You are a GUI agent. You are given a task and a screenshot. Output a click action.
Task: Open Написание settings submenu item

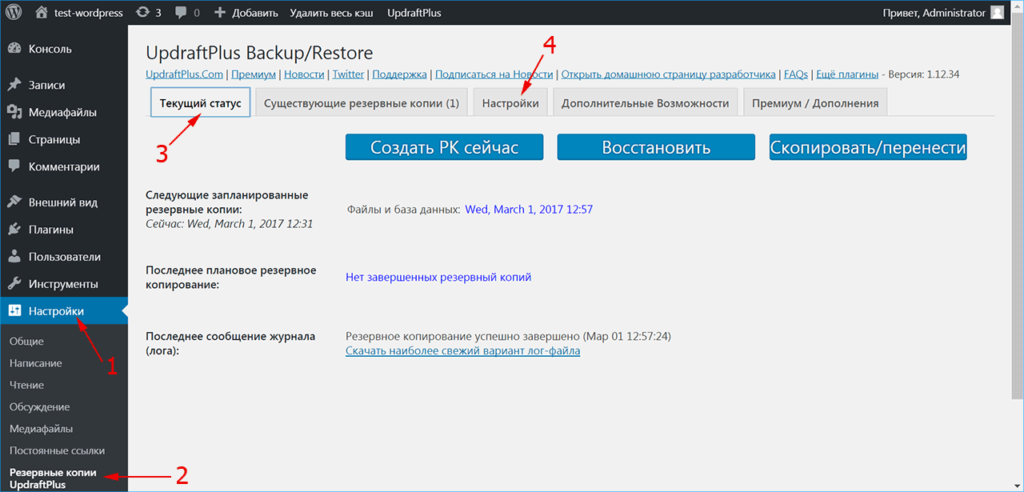click(x=36, y=363)
